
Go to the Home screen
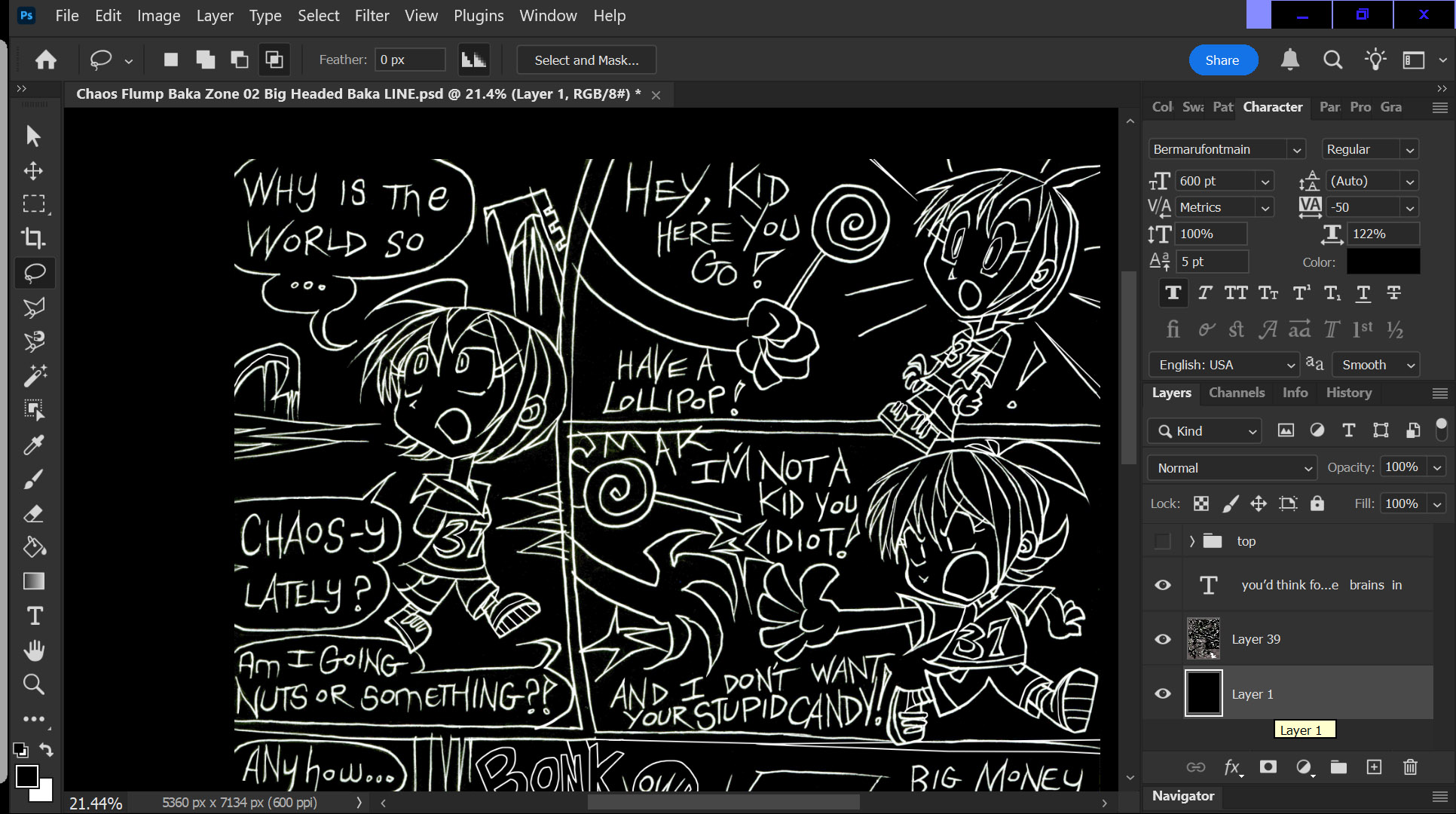click(x=46, y=60)
